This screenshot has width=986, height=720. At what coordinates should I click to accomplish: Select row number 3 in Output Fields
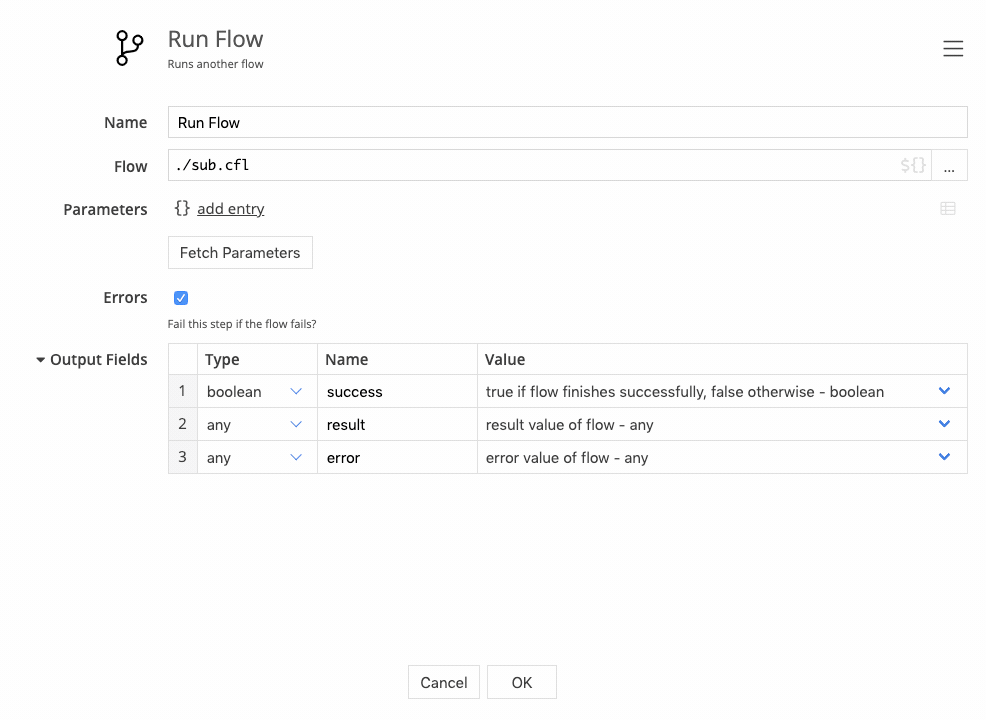[182, 457]
